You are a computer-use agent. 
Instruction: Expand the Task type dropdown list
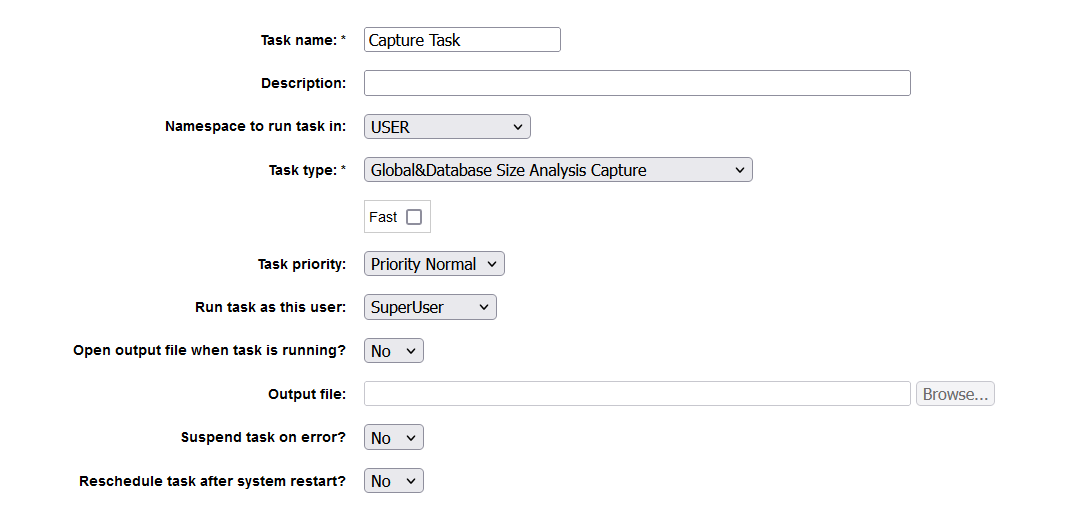pos(558,170)
